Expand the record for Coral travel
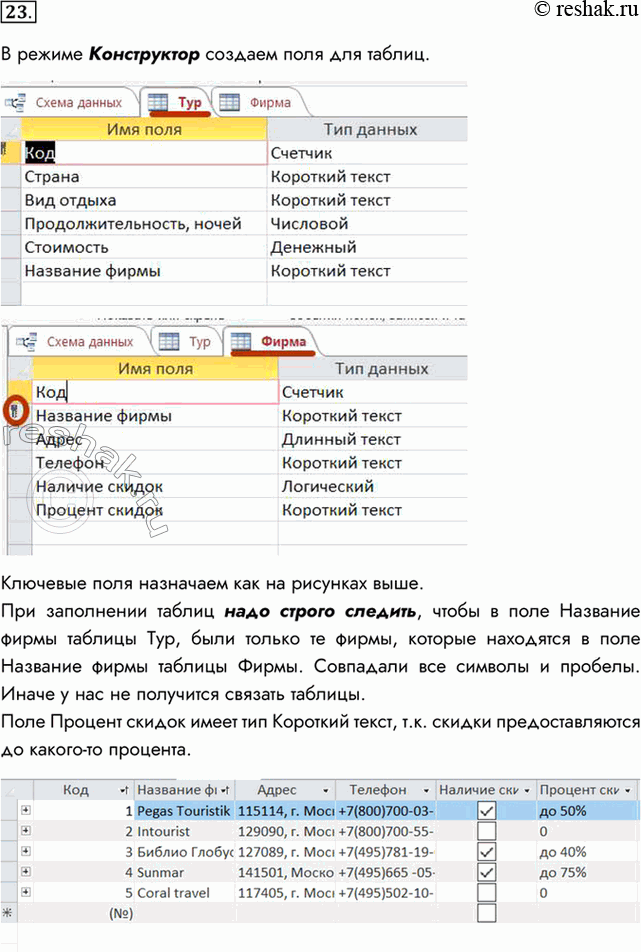This screenshot has height=952, width=641. click(25, 892)
